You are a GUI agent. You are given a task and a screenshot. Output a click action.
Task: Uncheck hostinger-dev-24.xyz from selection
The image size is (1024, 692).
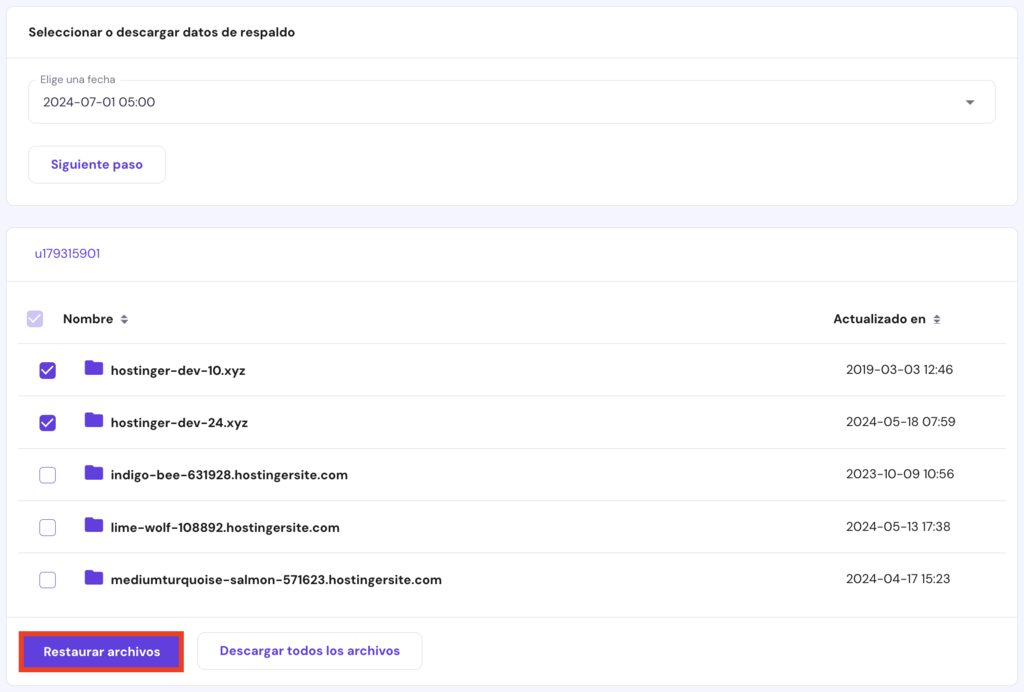(x=47, y=422)
